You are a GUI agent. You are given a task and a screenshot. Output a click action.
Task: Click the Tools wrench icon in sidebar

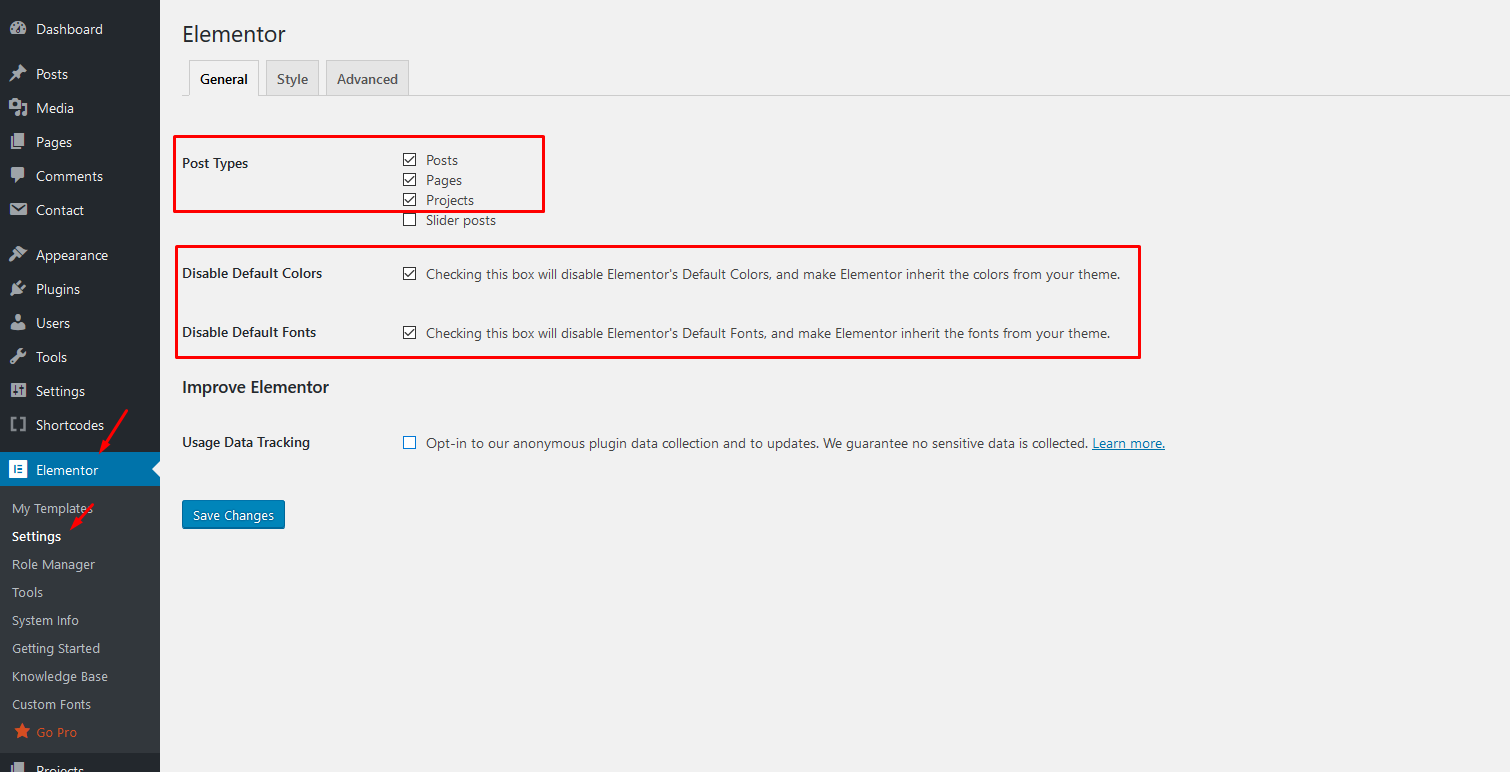tap(18, 357)
